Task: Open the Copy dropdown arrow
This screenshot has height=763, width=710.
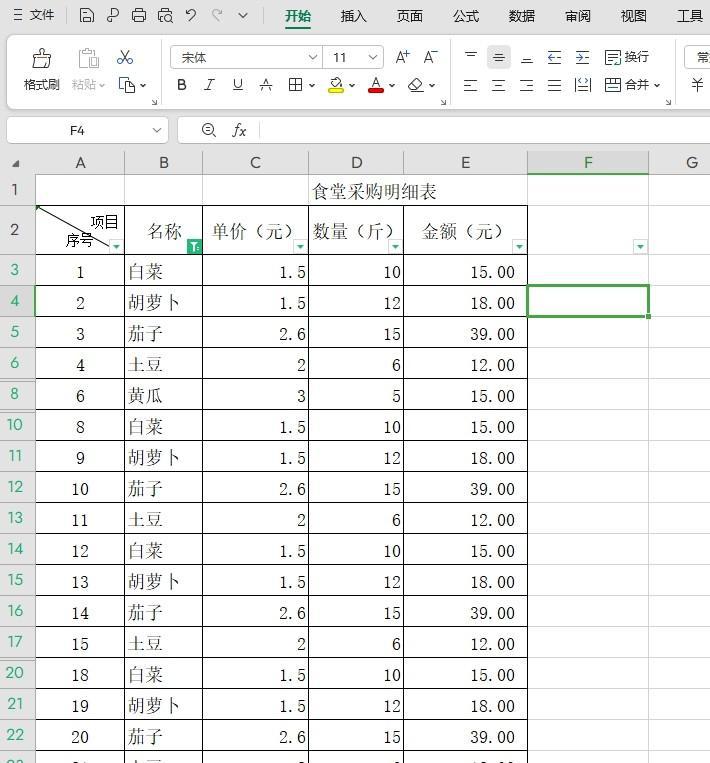Action: click(143, 86)
